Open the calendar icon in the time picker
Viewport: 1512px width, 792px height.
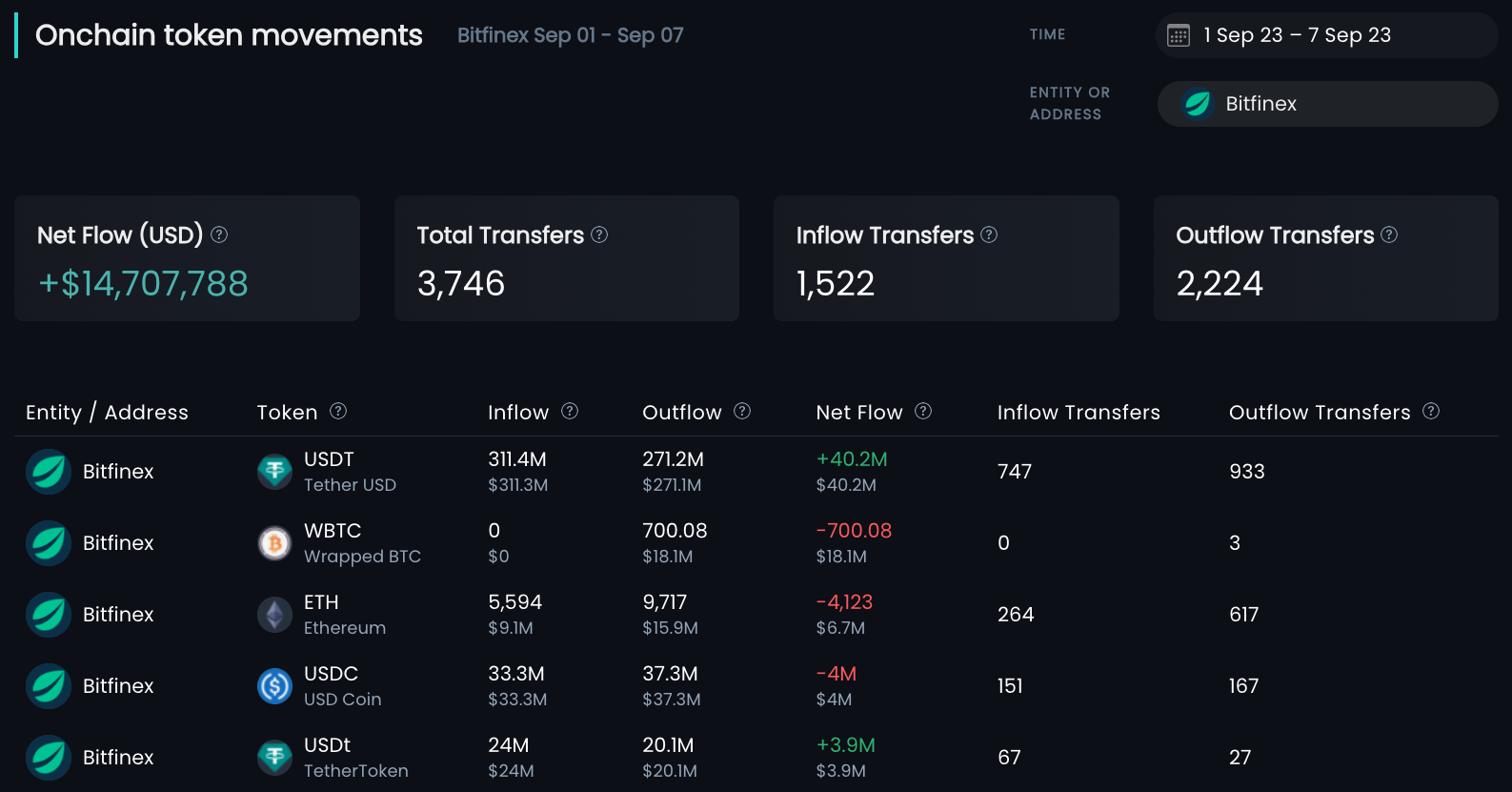click(x=1179, y=36)
